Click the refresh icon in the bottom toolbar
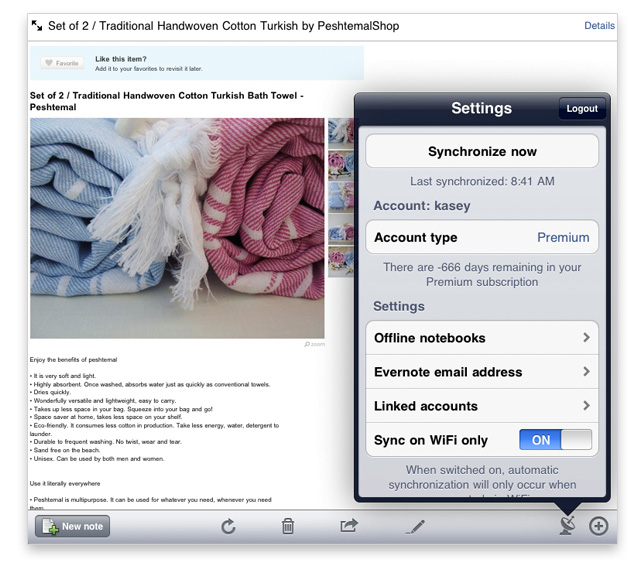This screenshot has height=564, width=640. 228,526
